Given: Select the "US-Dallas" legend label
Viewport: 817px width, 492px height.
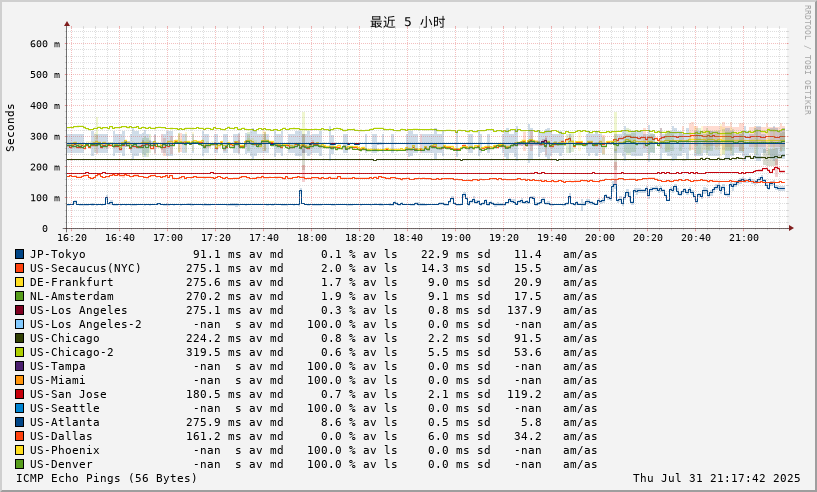Looking at the screenshot, I should 61,436.
